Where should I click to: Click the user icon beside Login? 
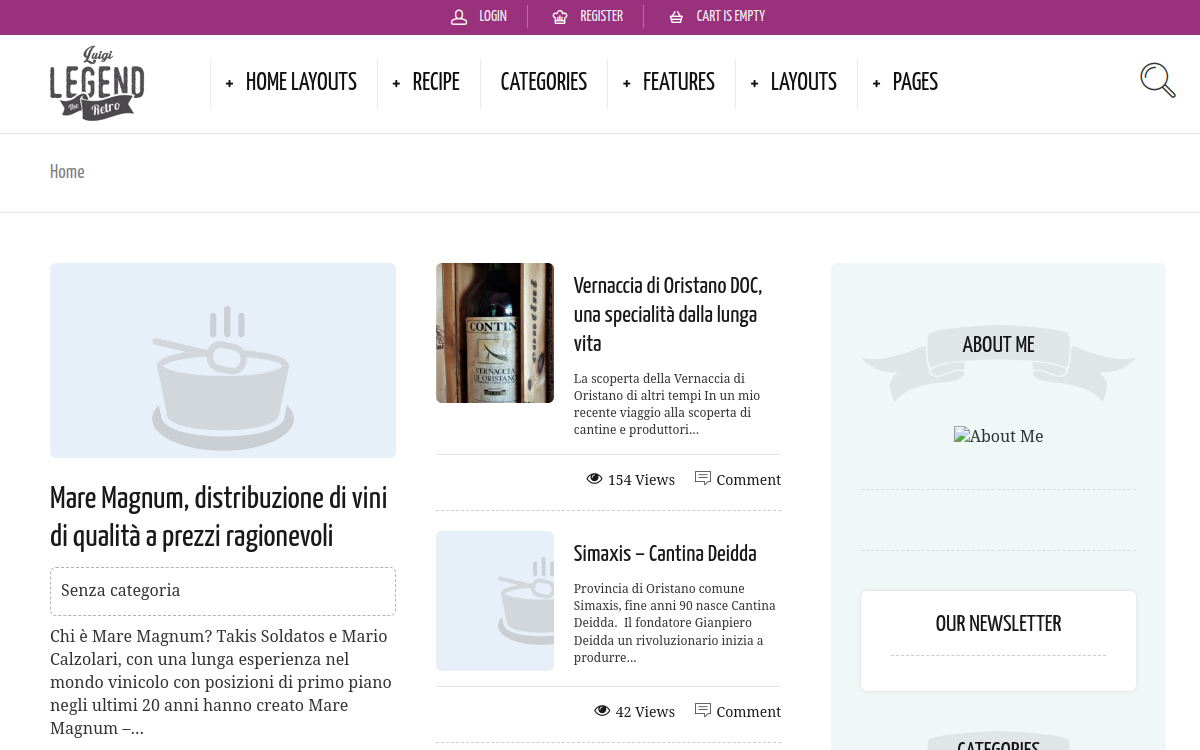tap(459, 17)
